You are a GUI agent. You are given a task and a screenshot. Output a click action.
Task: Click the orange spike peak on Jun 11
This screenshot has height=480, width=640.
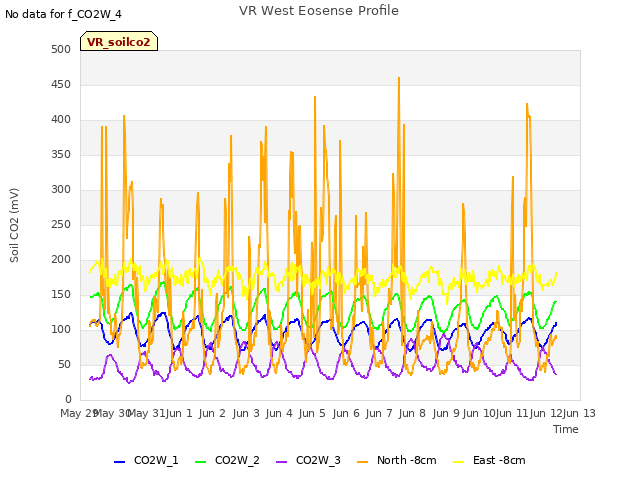point(527,104)
